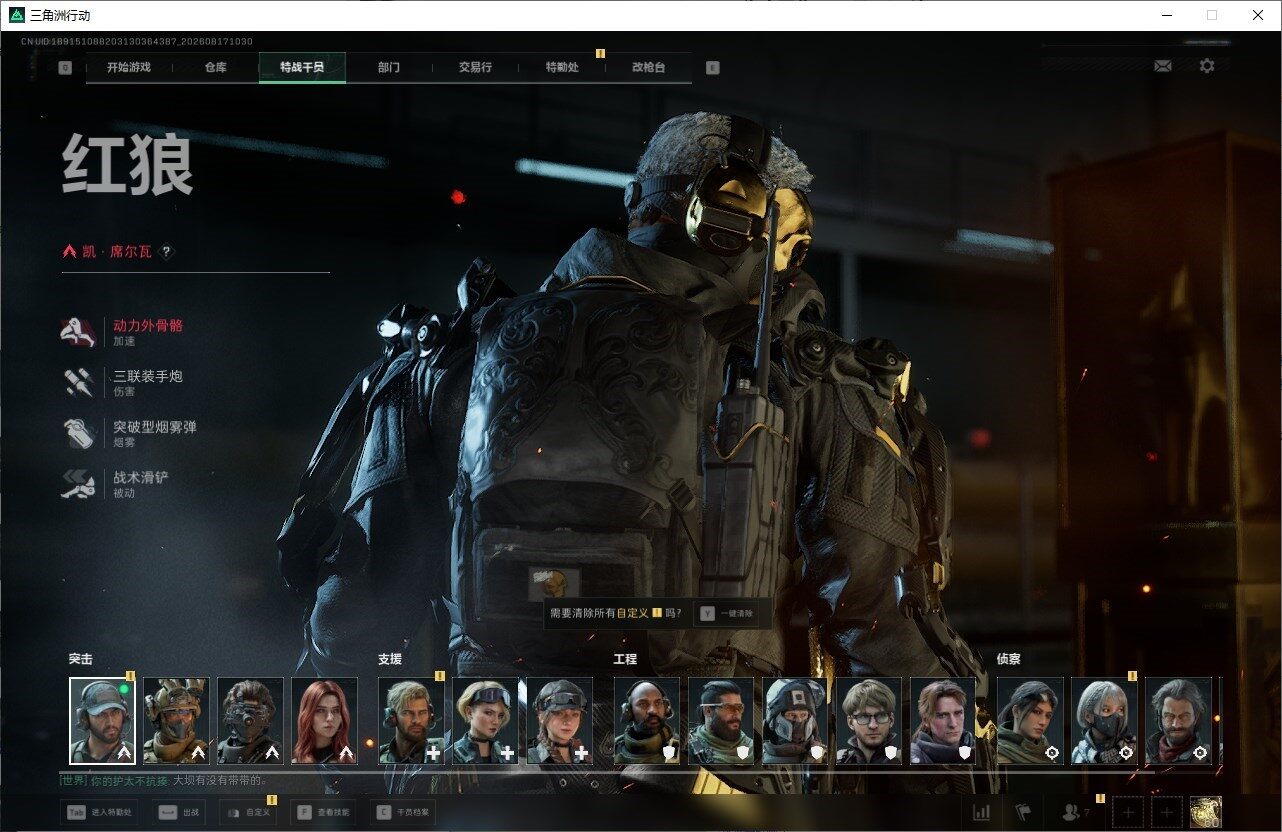Screen dimensions: 1282x832
Task: Select the red-haired Assault operator
Action: (324, 721)
